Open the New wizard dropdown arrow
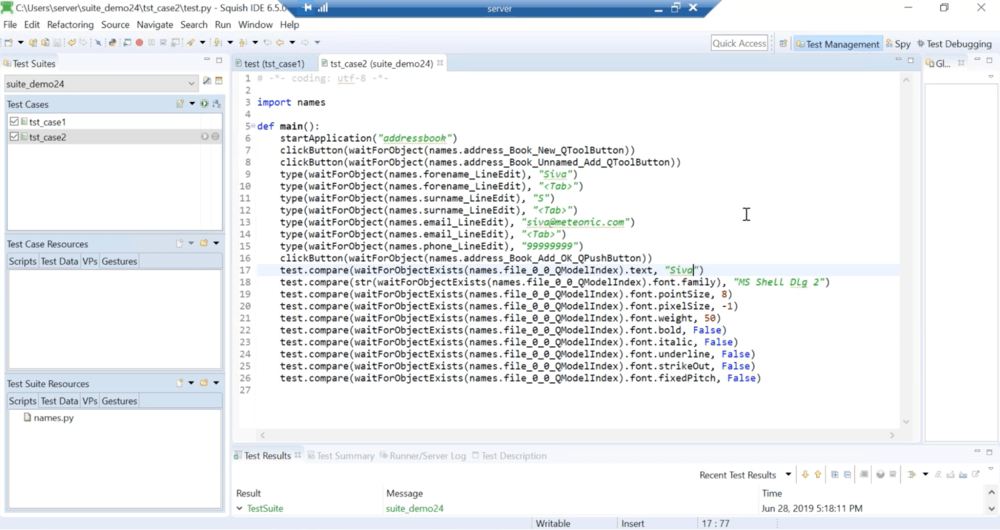This screenshot has height=530, width=1000. click(x=20, y=43)
